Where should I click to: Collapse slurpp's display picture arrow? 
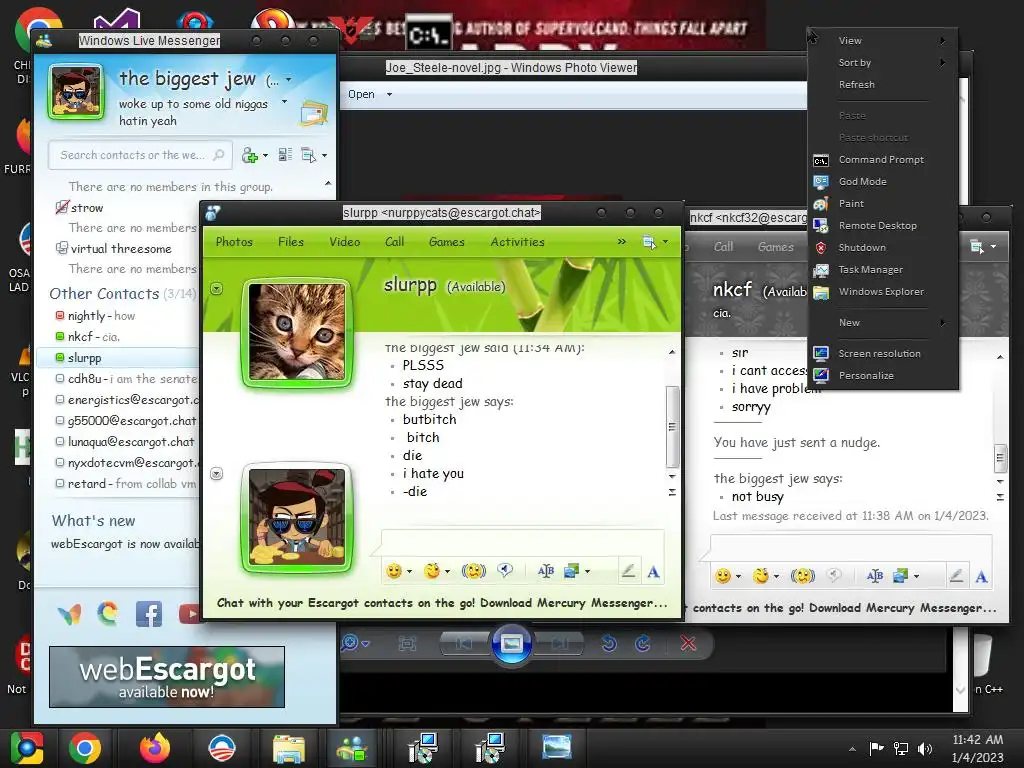pos(217,289)
